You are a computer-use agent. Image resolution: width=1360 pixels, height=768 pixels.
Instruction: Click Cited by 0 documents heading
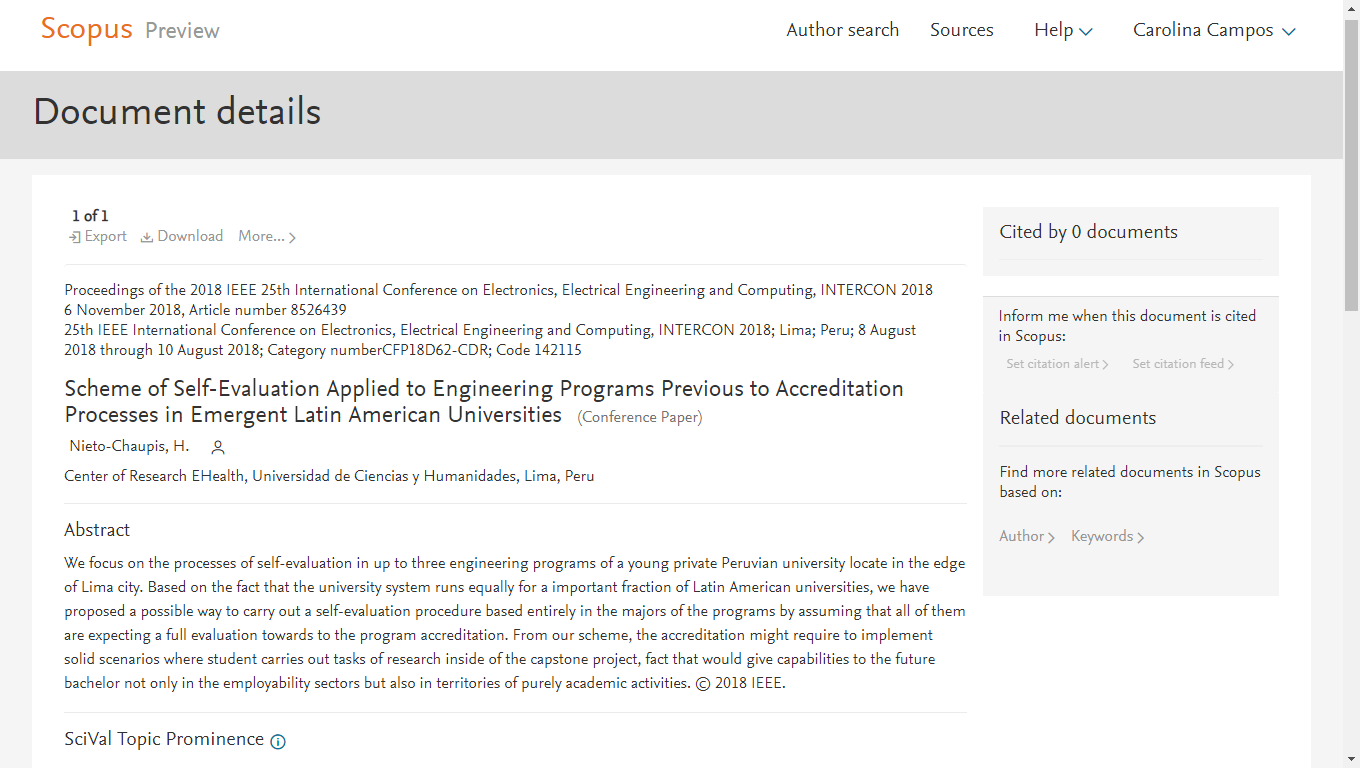(1088, 232)
